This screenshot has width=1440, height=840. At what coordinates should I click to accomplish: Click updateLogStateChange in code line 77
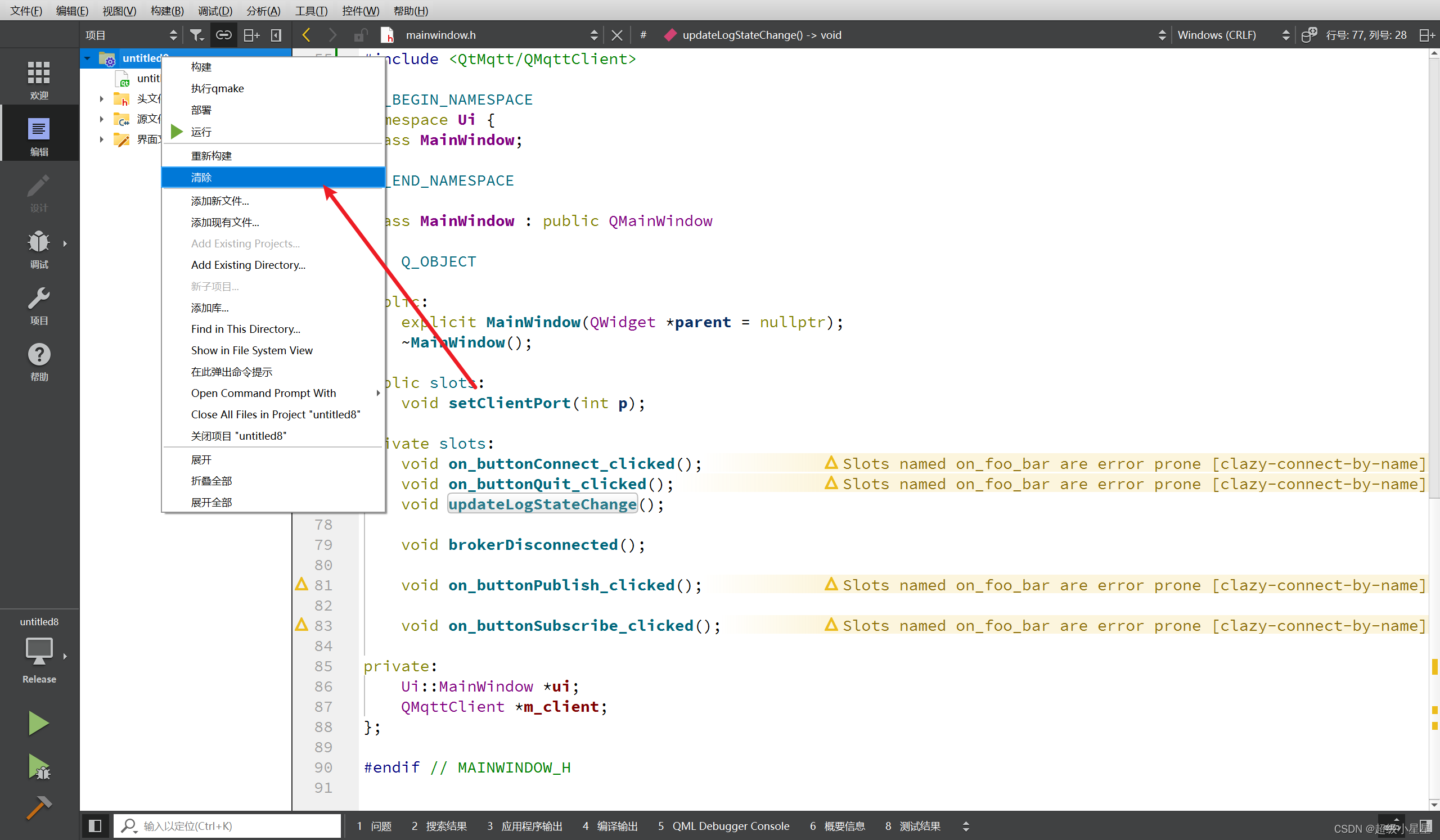[542, 504]
